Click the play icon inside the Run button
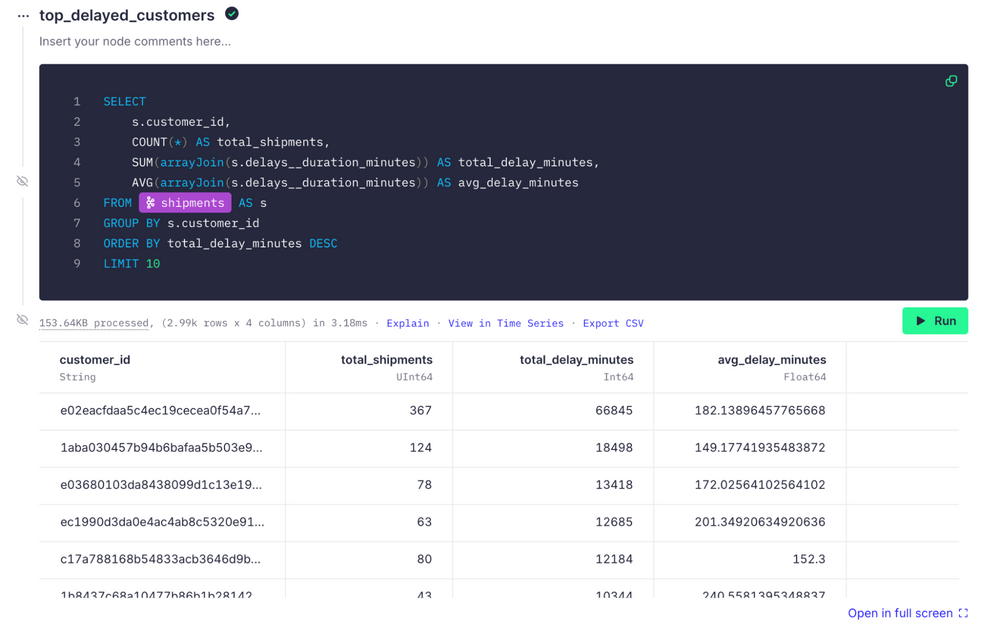The image size is (1000, 642). (919, 320)
